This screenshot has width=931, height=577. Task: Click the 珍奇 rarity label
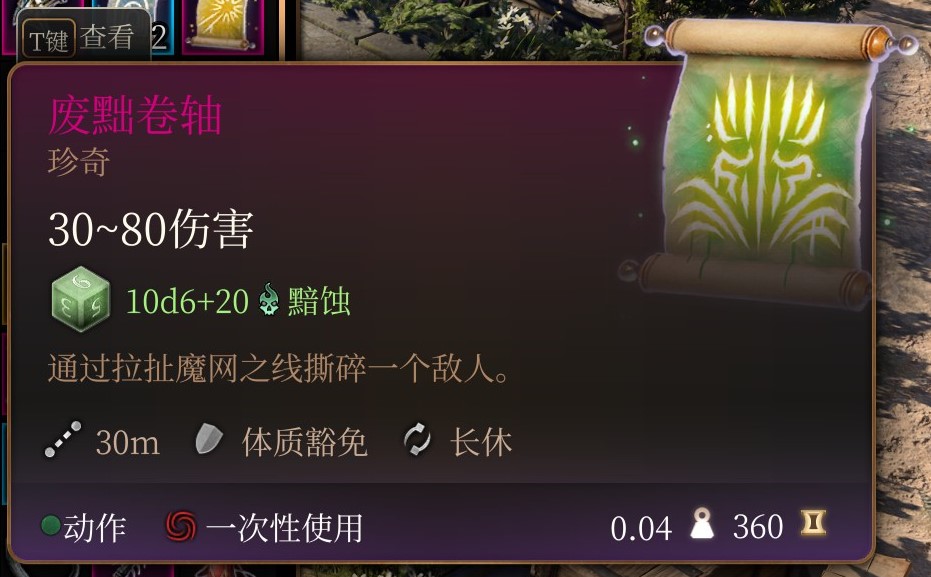79,161
